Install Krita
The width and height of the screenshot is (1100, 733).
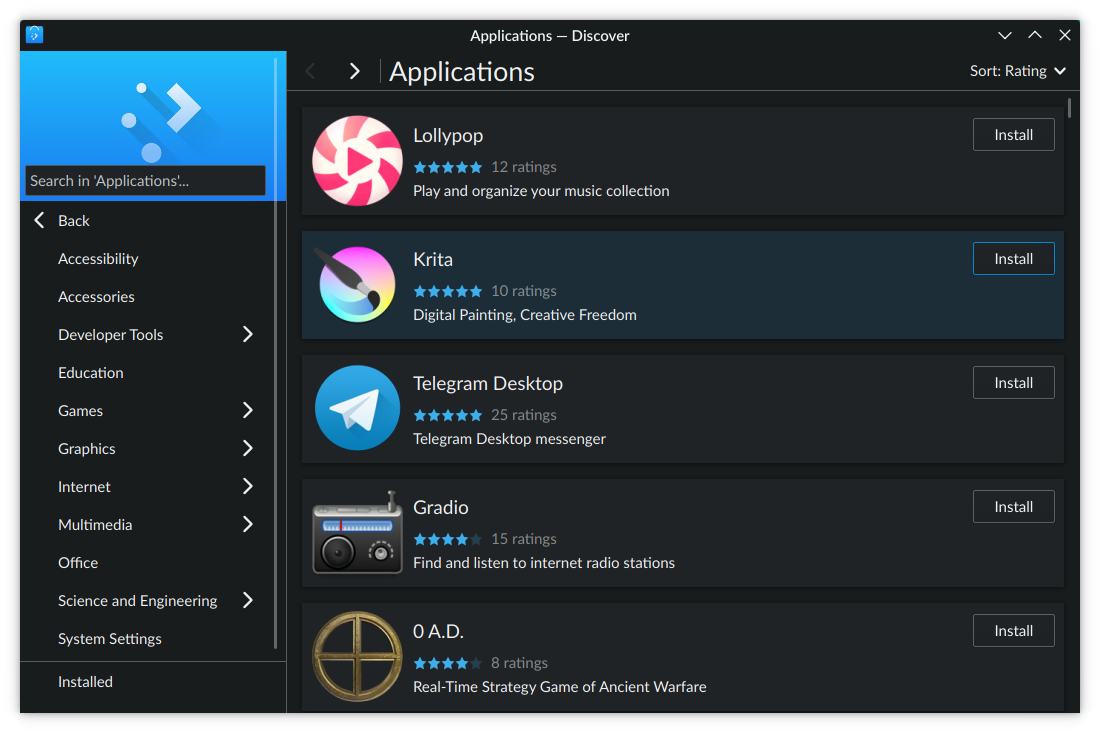click(1013, 259)
